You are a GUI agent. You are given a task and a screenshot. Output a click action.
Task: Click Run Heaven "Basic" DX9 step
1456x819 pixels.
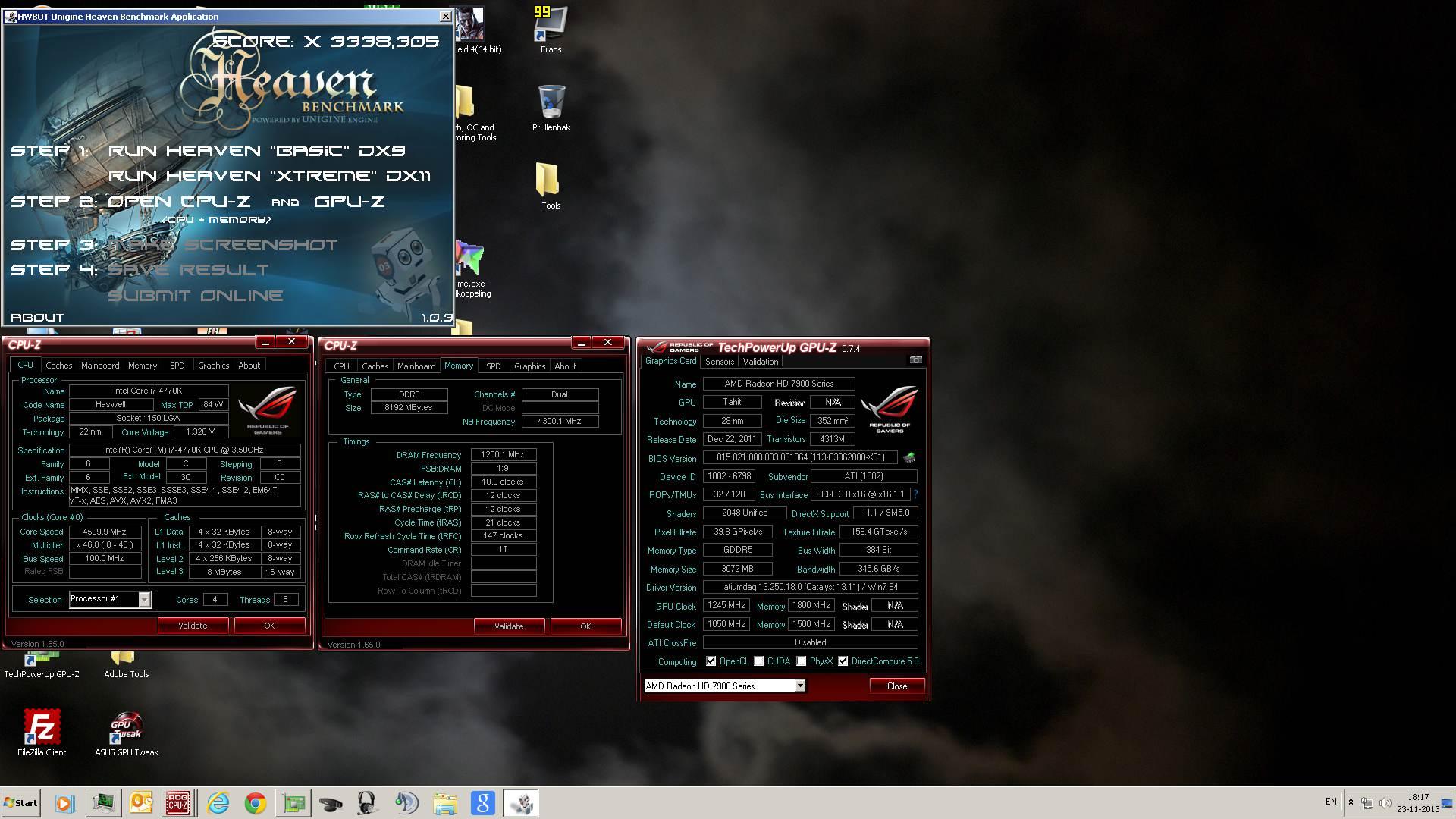click(x=257, y=151)
